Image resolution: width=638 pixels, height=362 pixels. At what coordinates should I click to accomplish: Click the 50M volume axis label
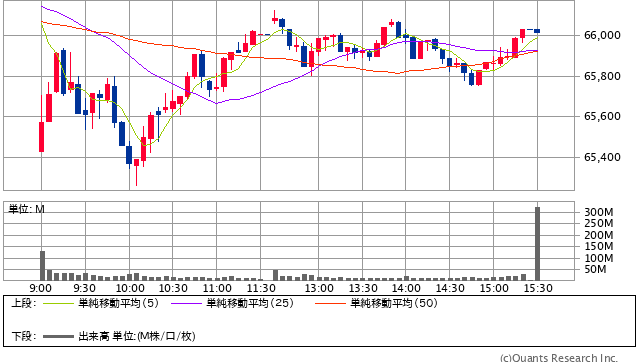pyautogui.click(x=595, y=269)
